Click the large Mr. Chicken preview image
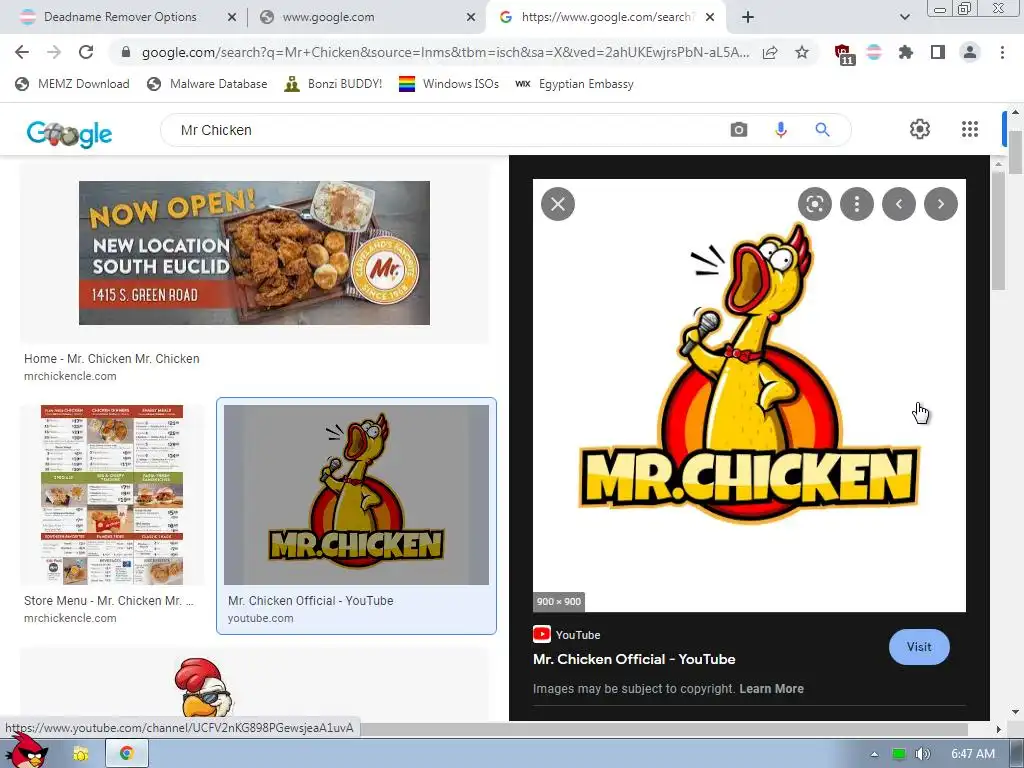The width and height of the screenshot is (1024, 768). (749, 395)
